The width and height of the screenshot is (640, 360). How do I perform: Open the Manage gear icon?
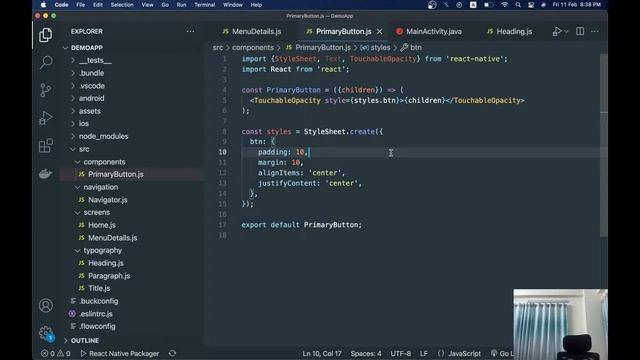pos(46,333)
